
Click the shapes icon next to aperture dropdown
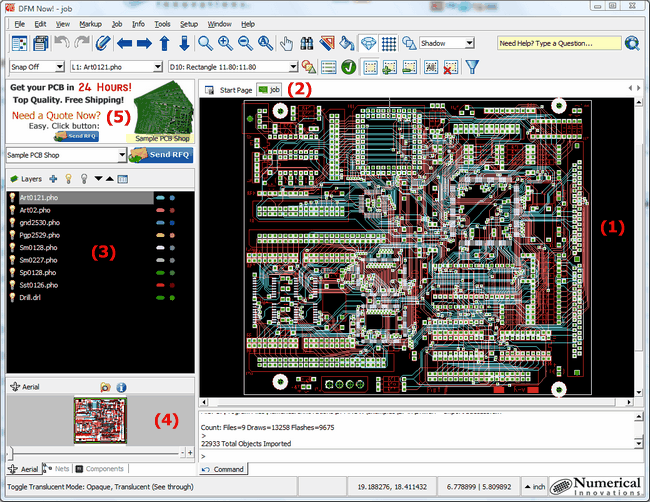pyautogui.click(x=309, y=67)
